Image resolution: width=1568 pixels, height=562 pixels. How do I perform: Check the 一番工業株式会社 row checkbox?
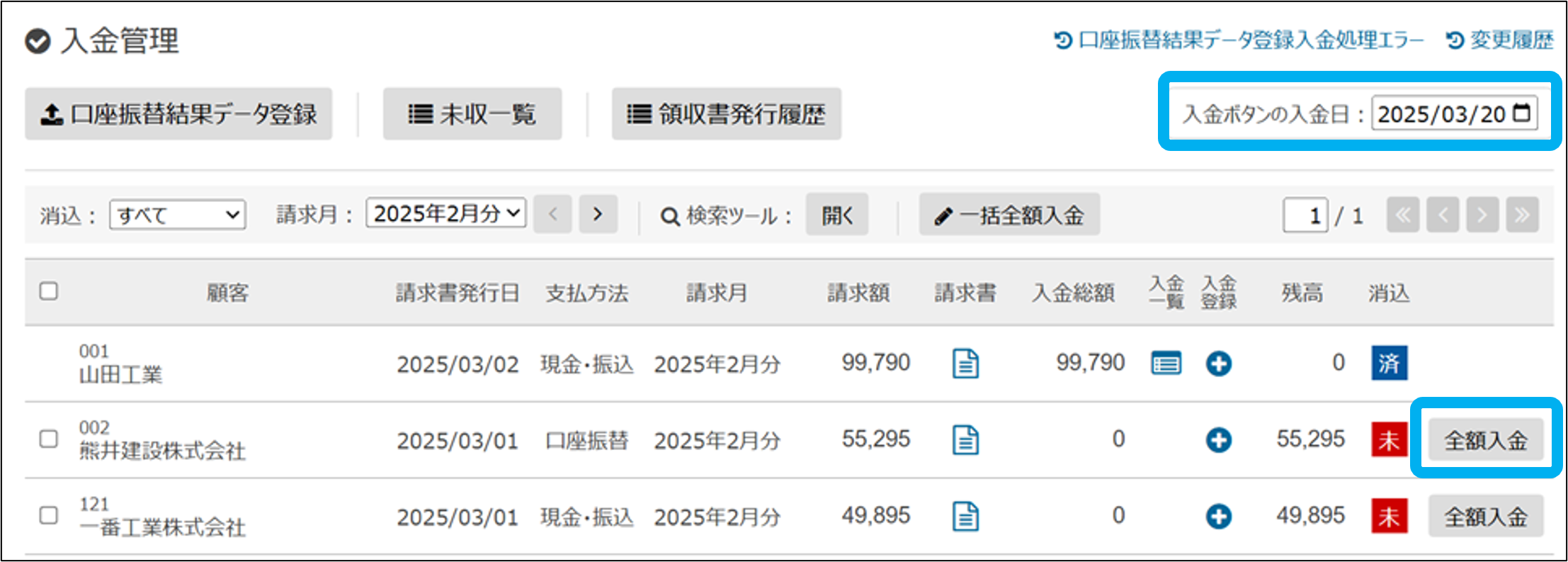click(x=49, y=515)
